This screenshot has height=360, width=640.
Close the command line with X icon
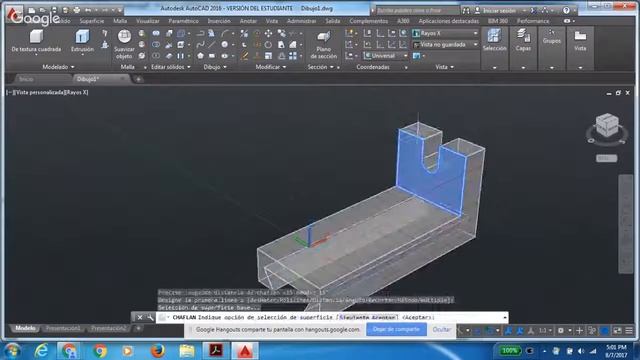click(140, 317)
